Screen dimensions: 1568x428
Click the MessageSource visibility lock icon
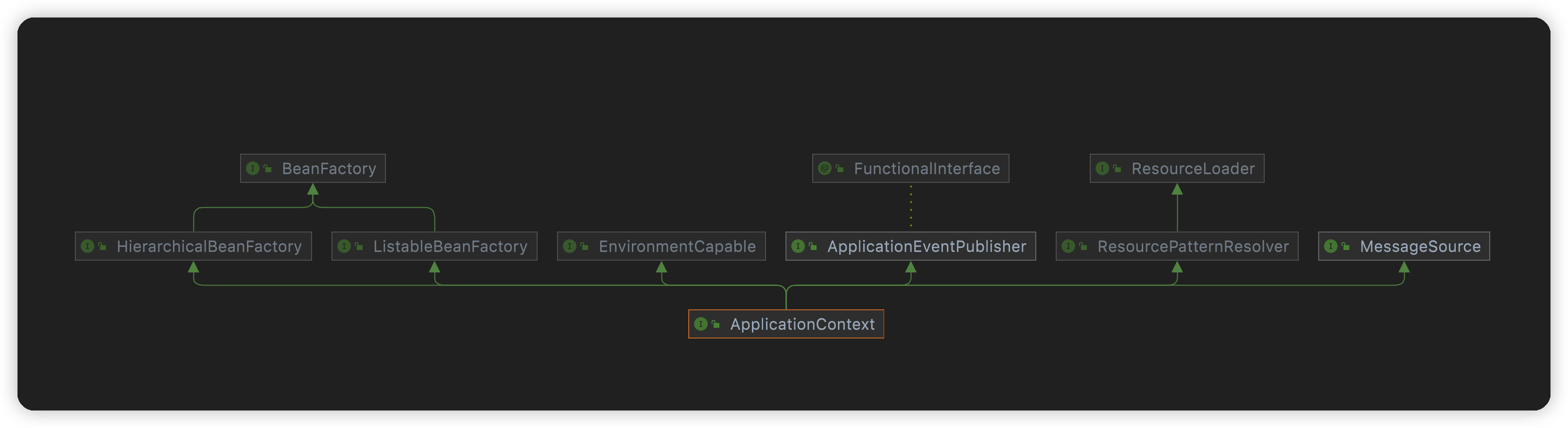coord(1345,246)
